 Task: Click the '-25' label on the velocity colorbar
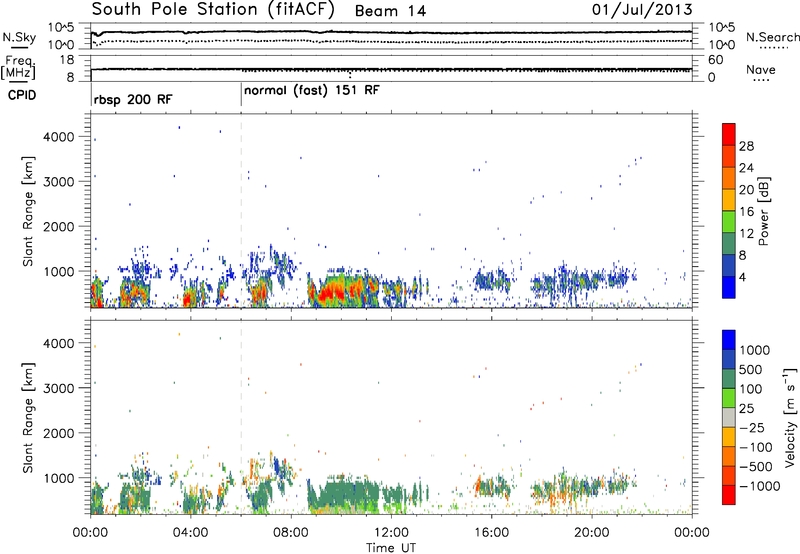tap(752, 428)
